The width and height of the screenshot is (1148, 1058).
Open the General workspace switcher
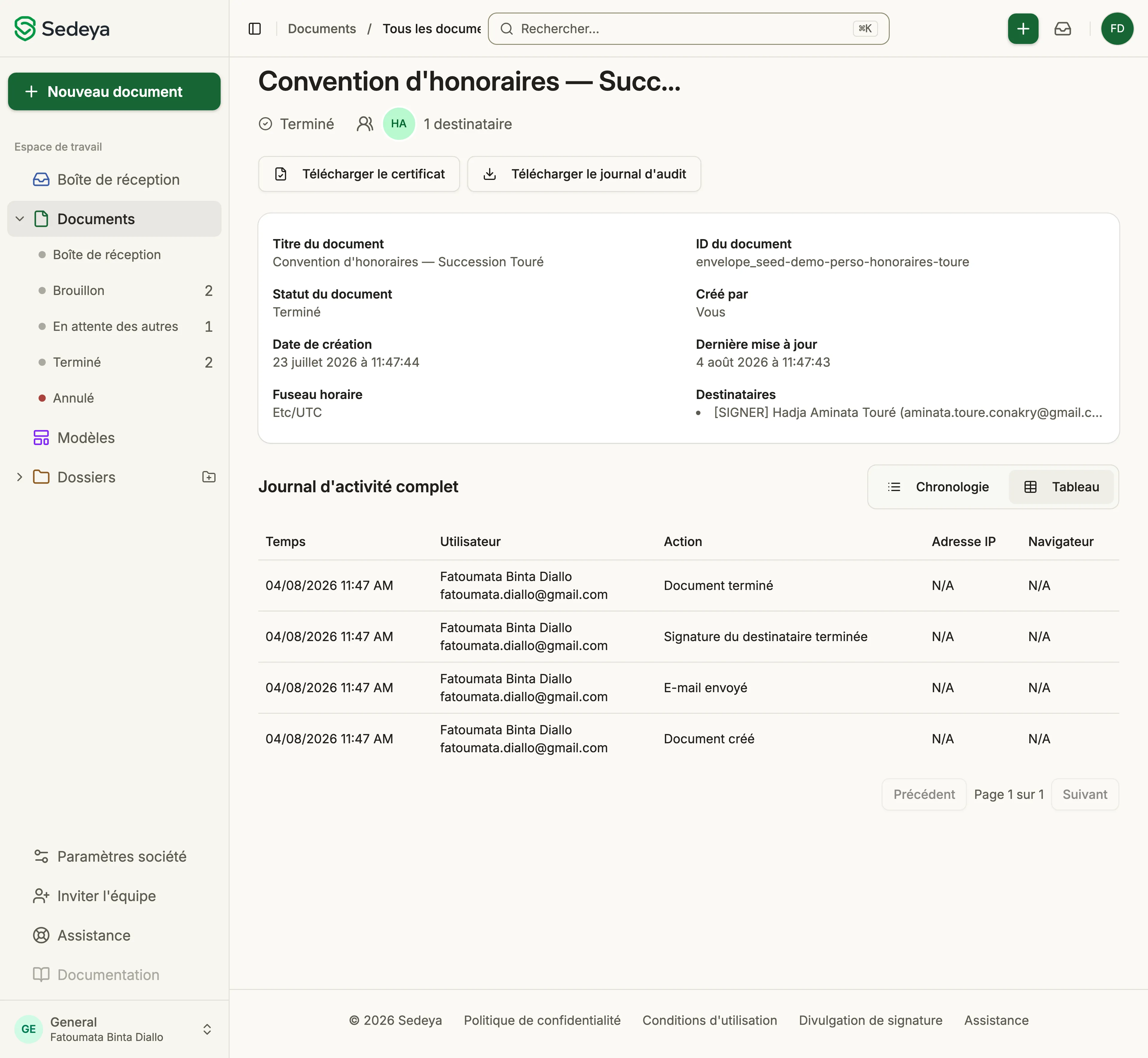(114, 1029)
